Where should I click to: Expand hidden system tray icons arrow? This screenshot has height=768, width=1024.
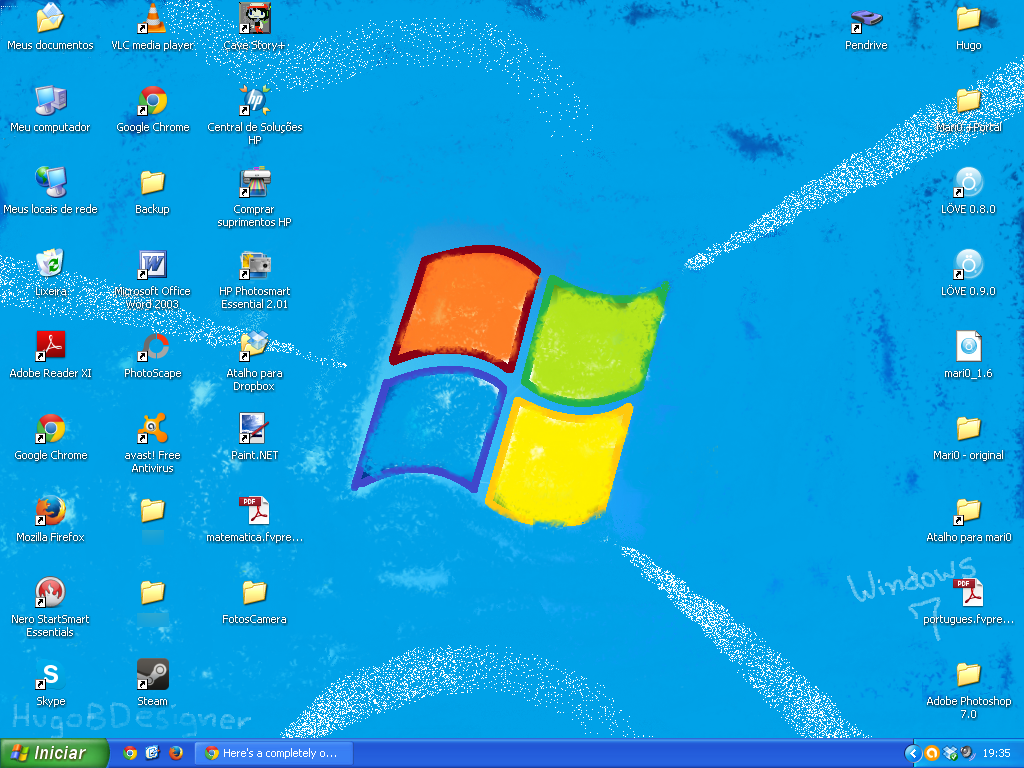[x=912, y=753]
